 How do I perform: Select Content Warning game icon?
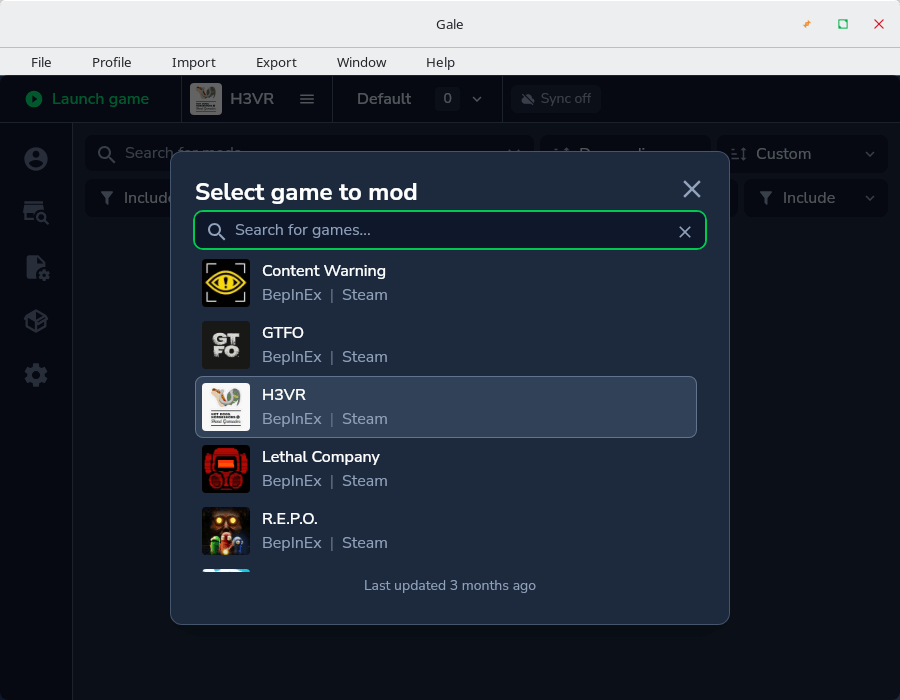[x=226, y=283]
